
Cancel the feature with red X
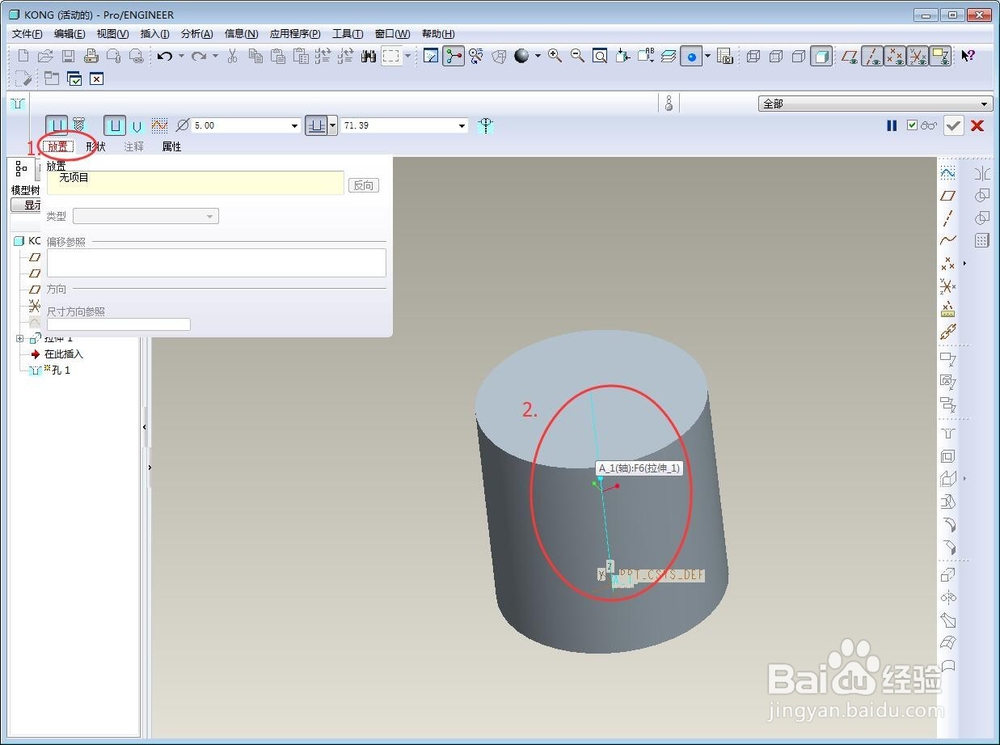(x=977, y=126)
